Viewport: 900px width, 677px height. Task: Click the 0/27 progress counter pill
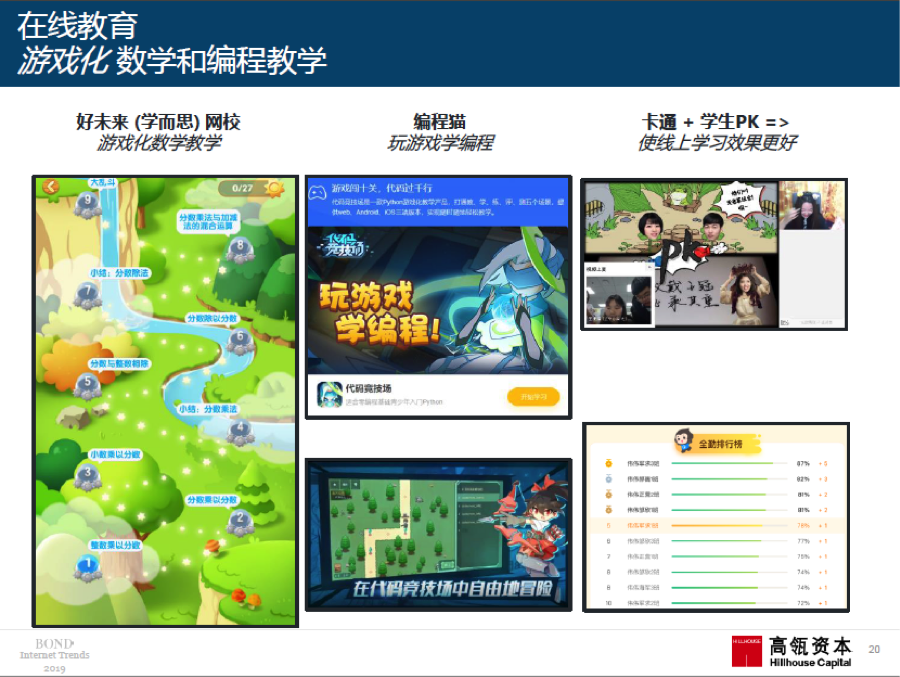tap(242, 188)
